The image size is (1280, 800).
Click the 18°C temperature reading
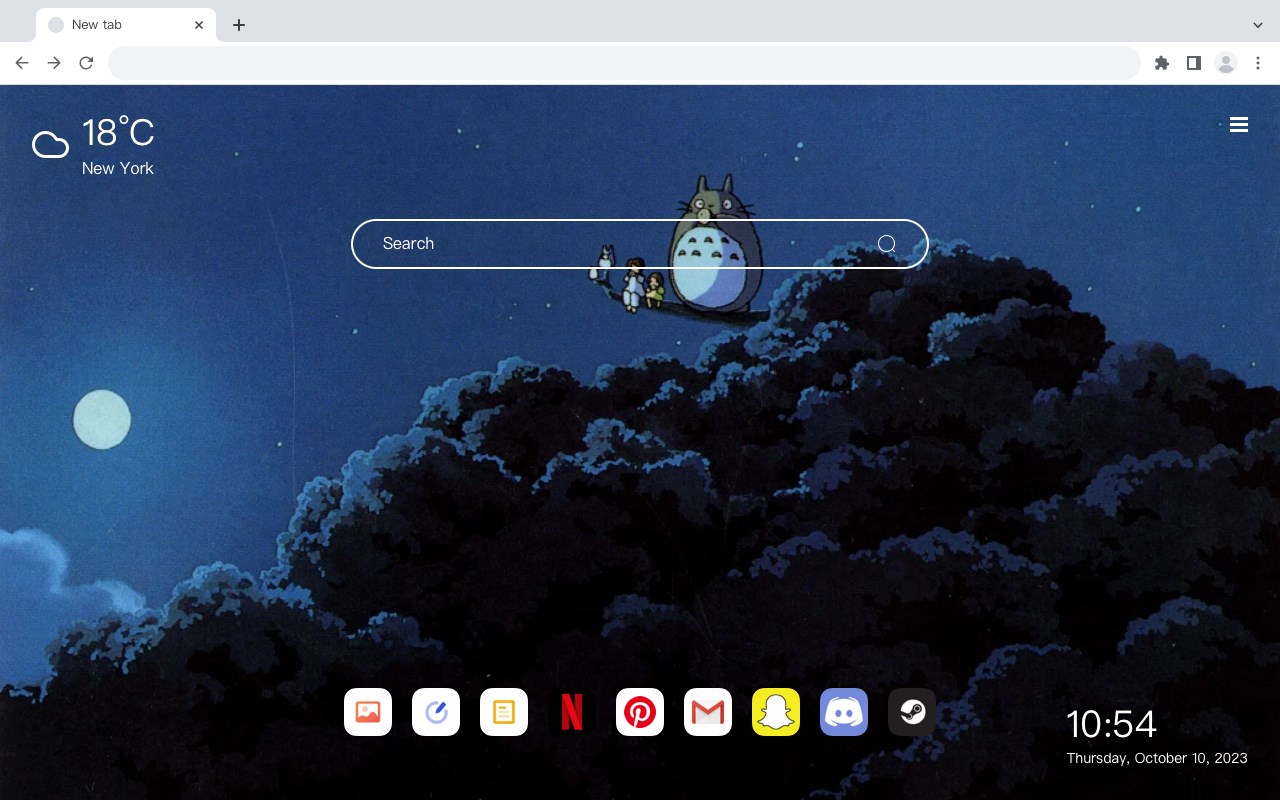pos(118,133)
